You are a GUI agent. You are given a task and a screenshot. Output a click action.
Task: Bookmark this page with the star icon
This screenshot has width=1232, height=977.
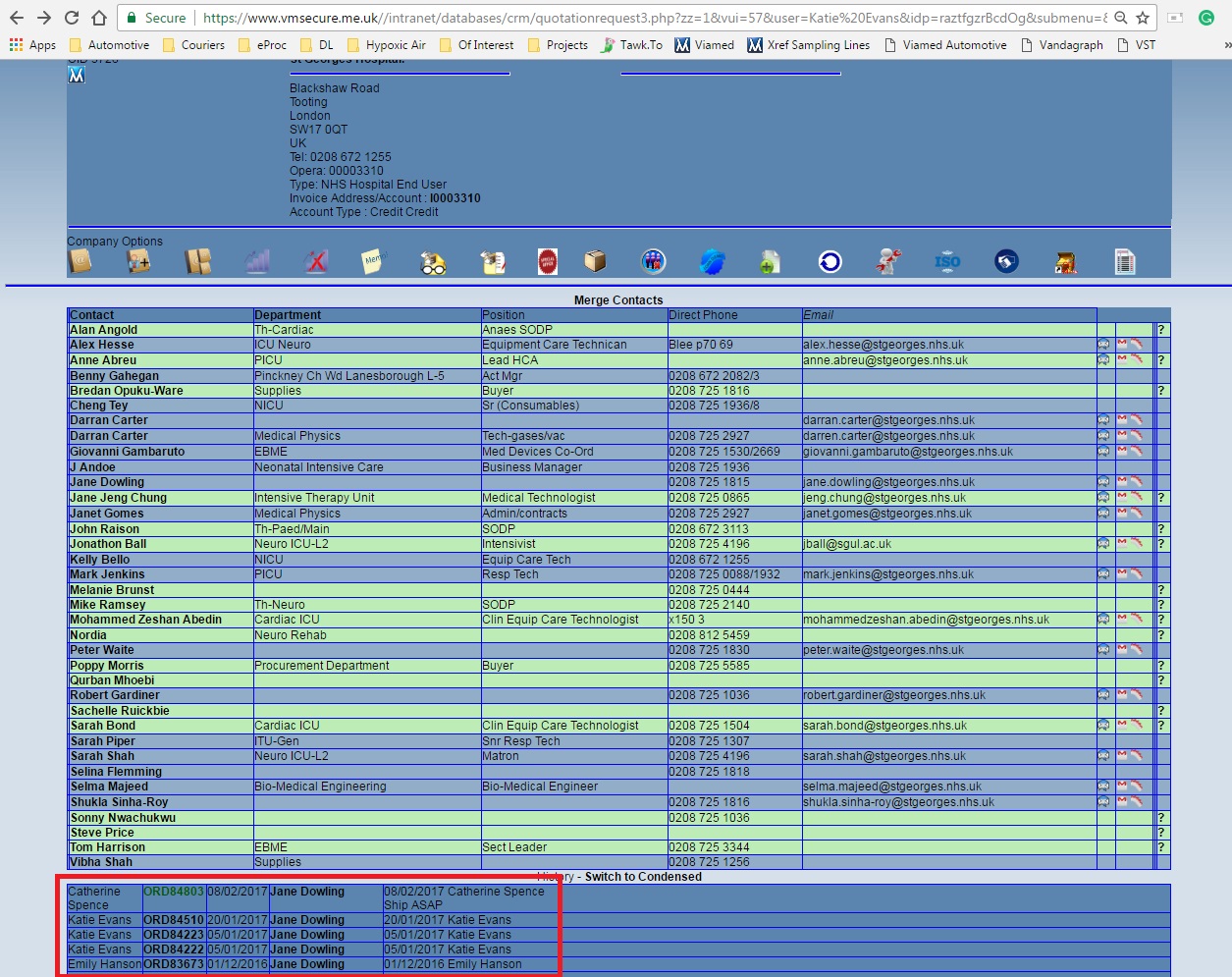[1143, 18]
